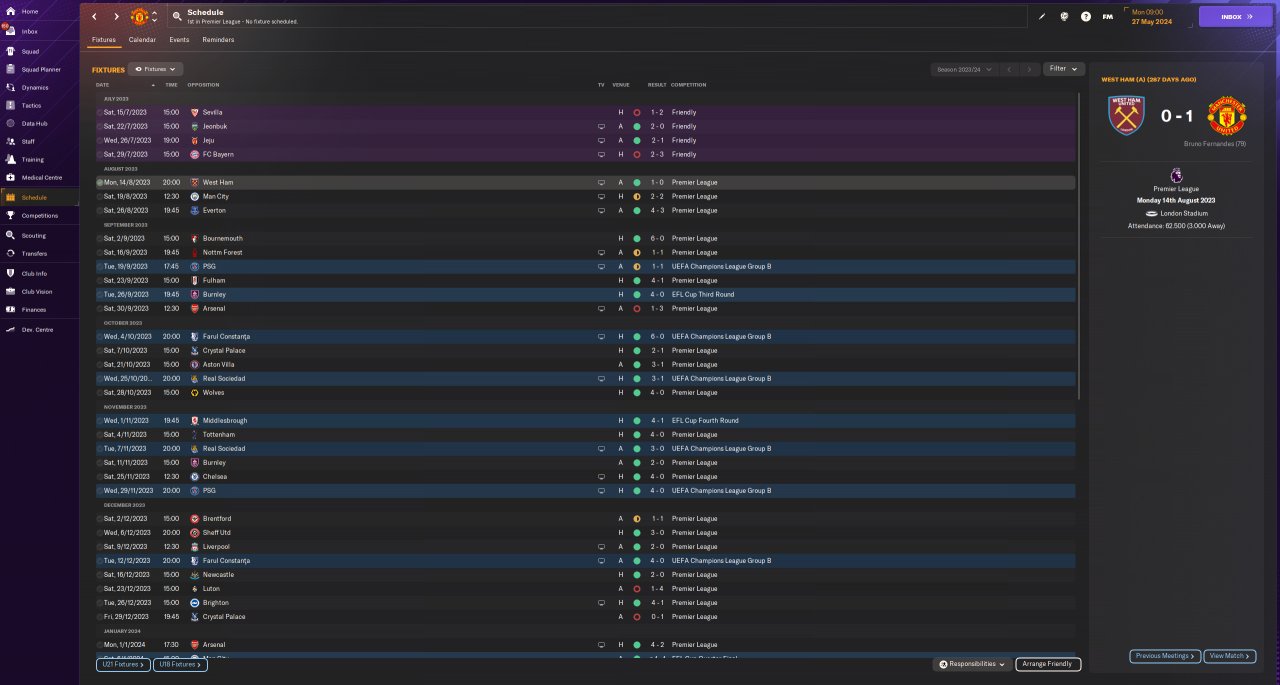This screenshot has width=1280, height=685.
Task: Click the TV icon on Jeonbuk row
Action: click(602, 126)
